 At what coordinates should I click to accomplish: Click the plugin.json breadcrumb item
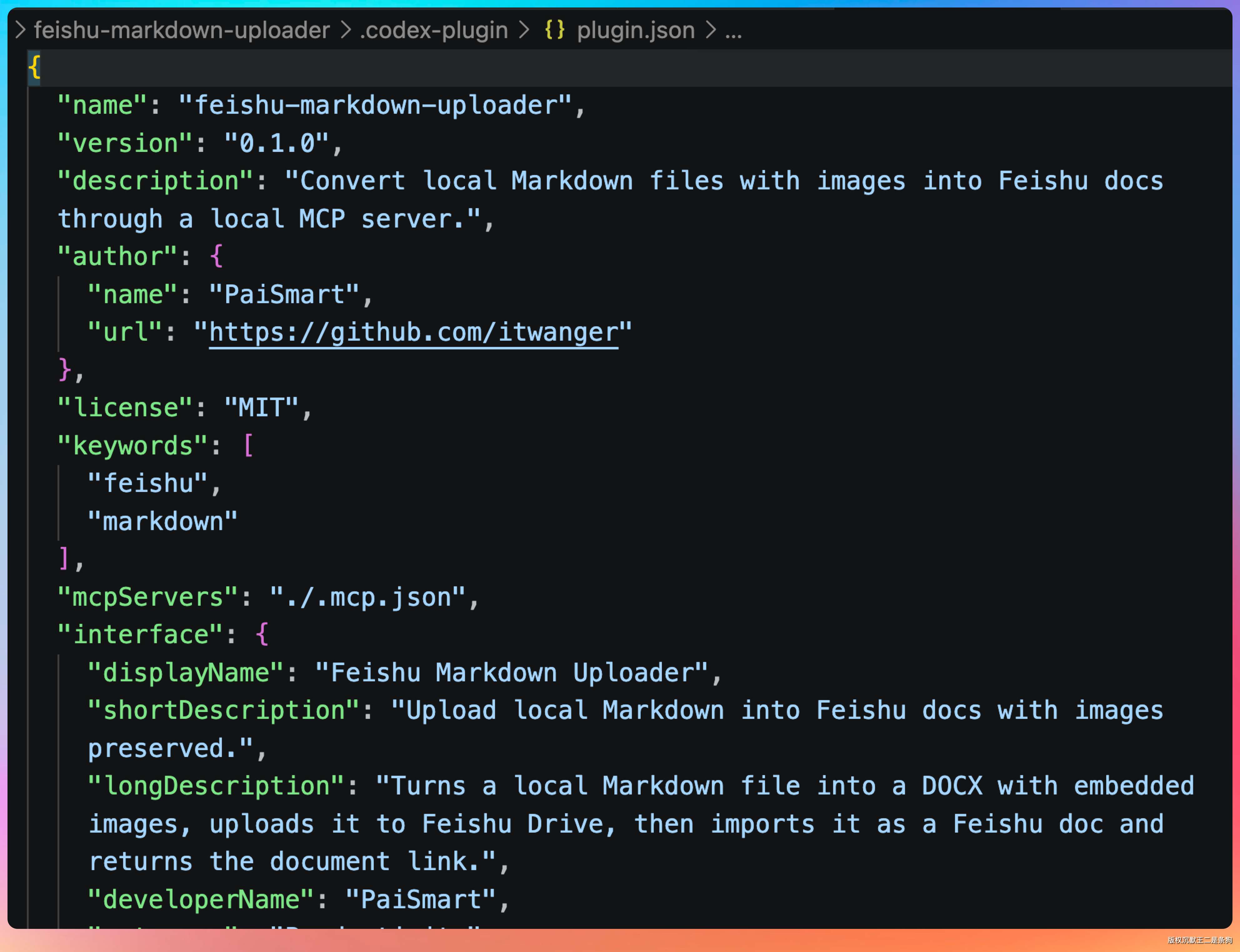[636, 30]
